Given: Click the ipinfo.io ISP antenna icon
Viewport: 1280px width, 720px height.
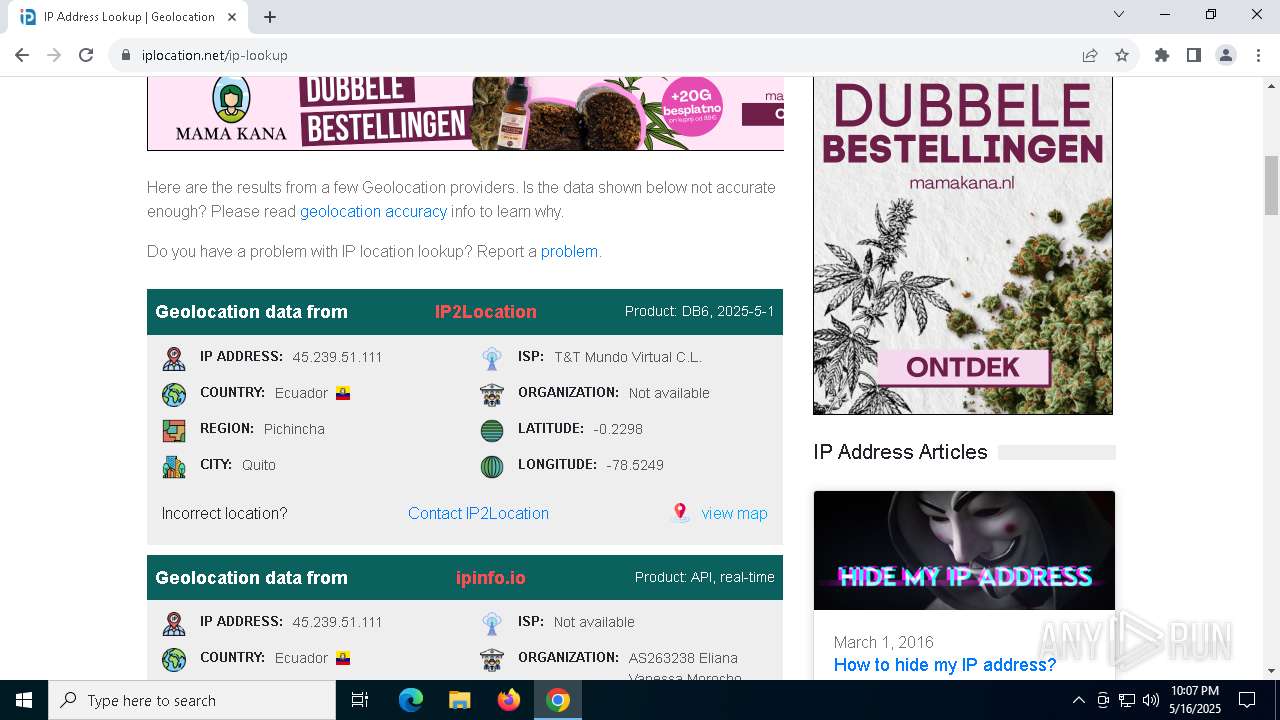Looking at the screenshot, I should [491, 623].
